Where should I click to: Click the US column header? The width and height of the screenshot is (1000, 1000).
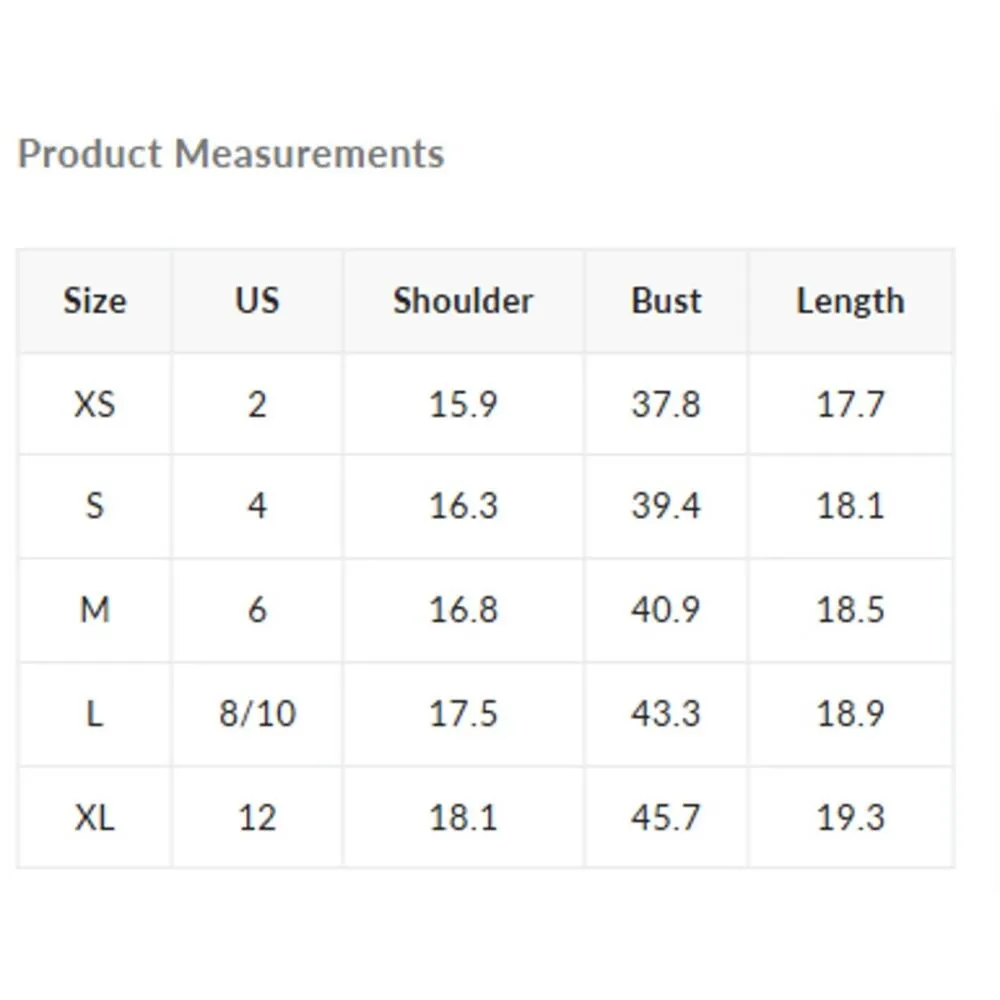pos(257,301)
